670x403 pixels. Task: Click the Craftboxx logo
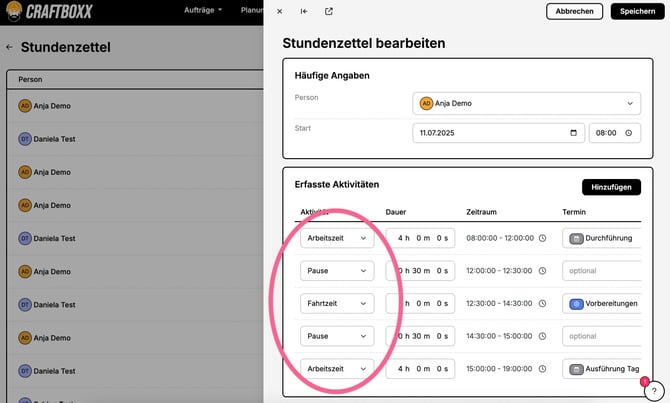[50, 11]
